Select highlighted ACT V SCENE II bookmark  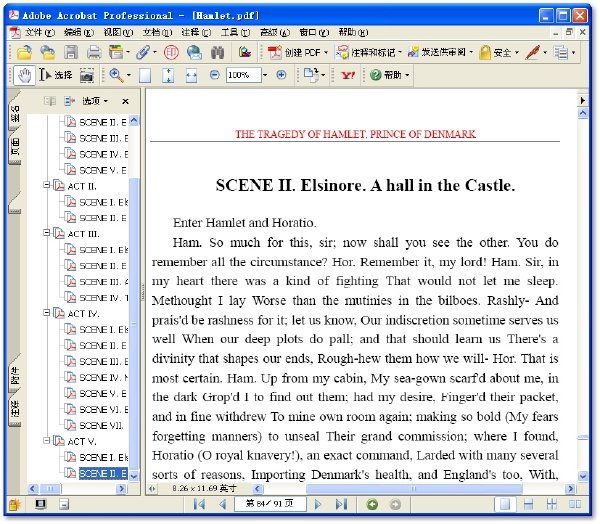pos(103,473)
